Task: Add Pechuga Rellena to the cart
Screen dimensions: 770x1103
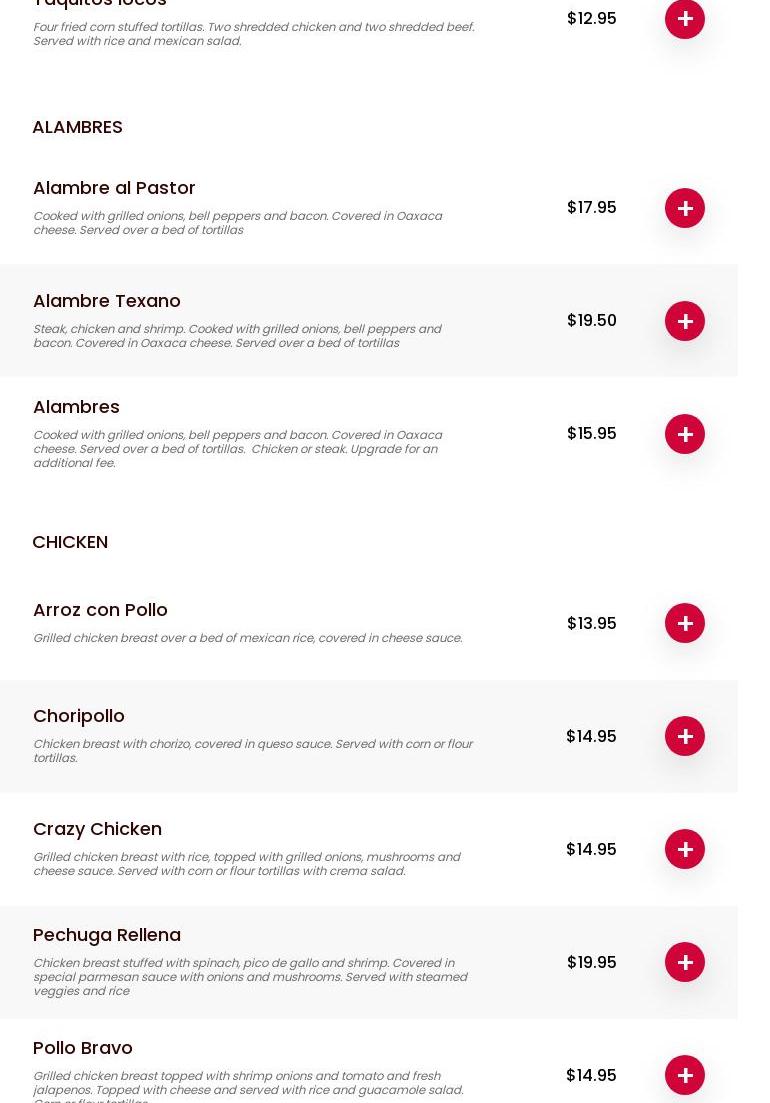Action: 684,962
